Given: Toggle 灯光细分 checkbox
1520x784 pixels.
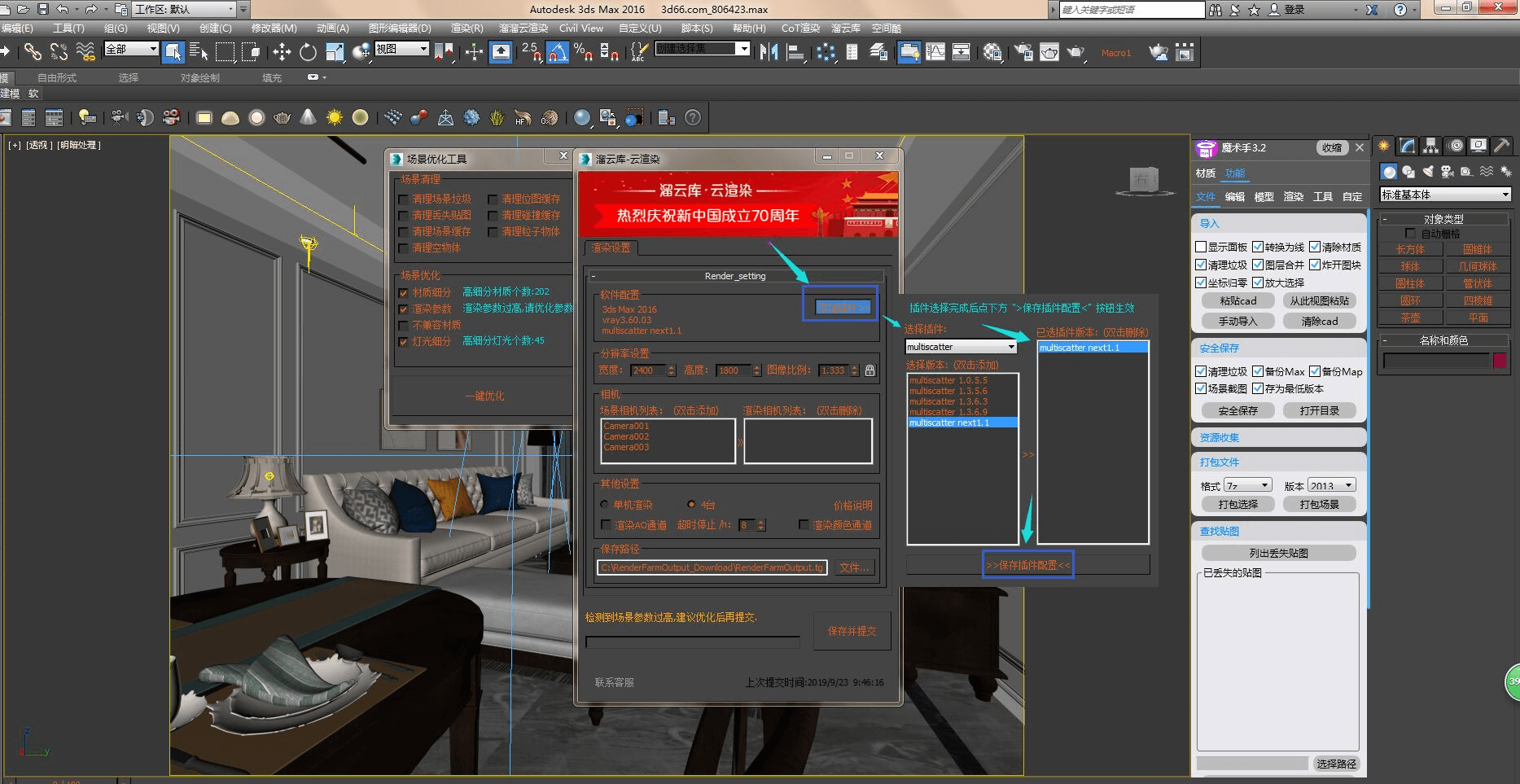Looking at the screenshot, I should tap(403, 341).
